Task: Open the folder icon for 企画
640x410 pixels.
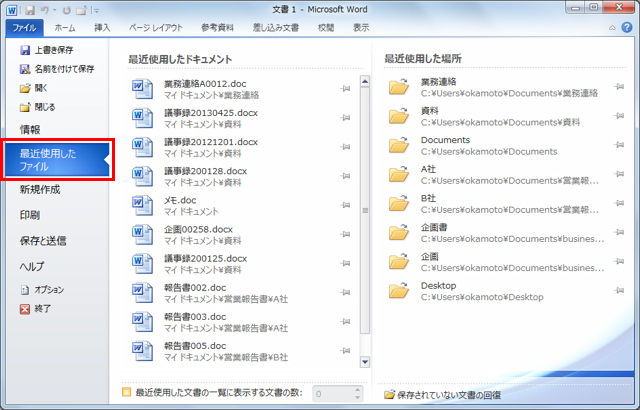Action: click(x=399, y=261)
